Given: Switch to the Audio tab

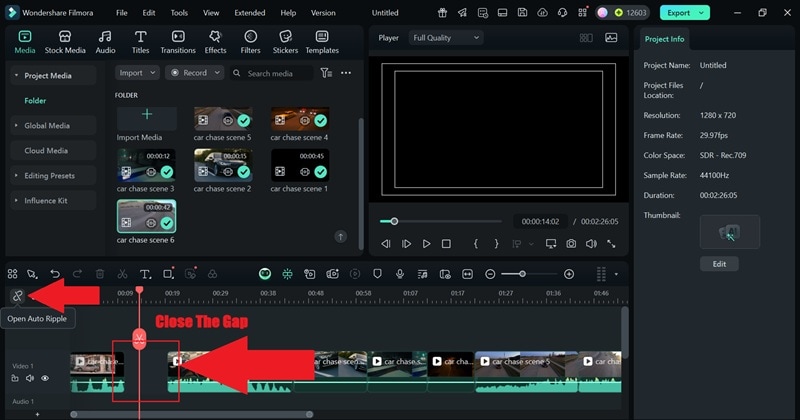Looking at the screenshot, I should (x=105, y=42).
